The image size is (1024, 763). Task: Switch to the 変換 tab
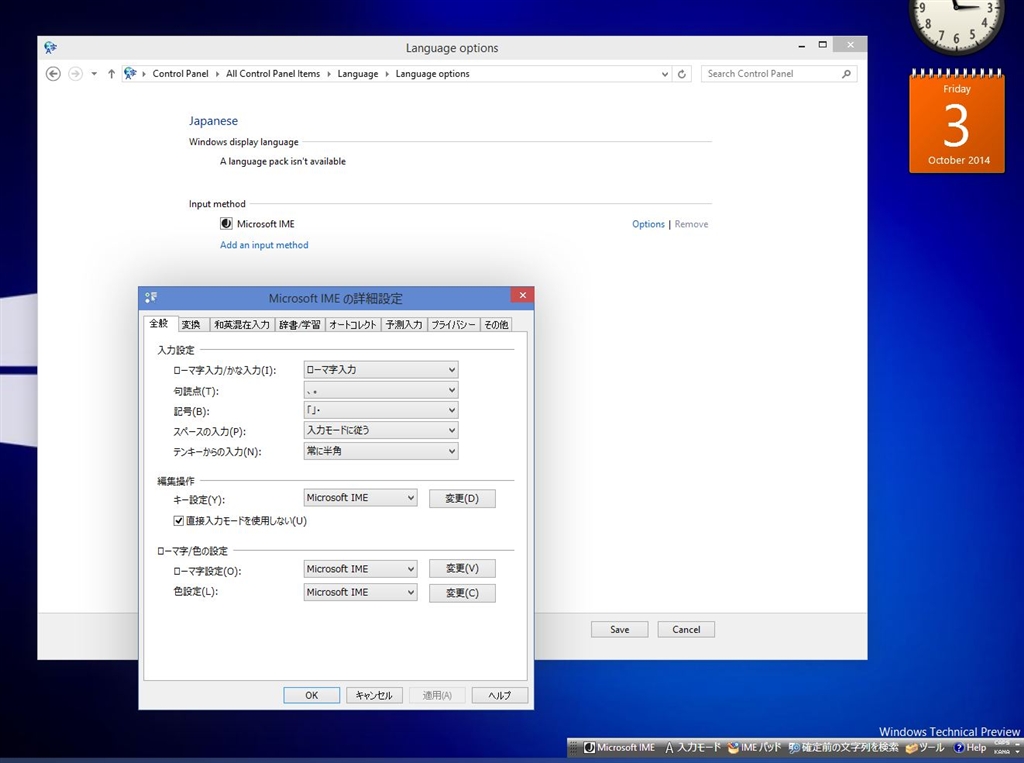pos(190,324)
